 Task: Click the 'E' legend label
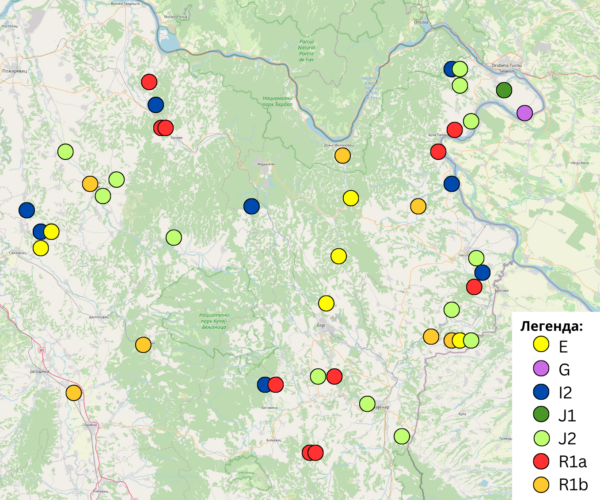563,347
